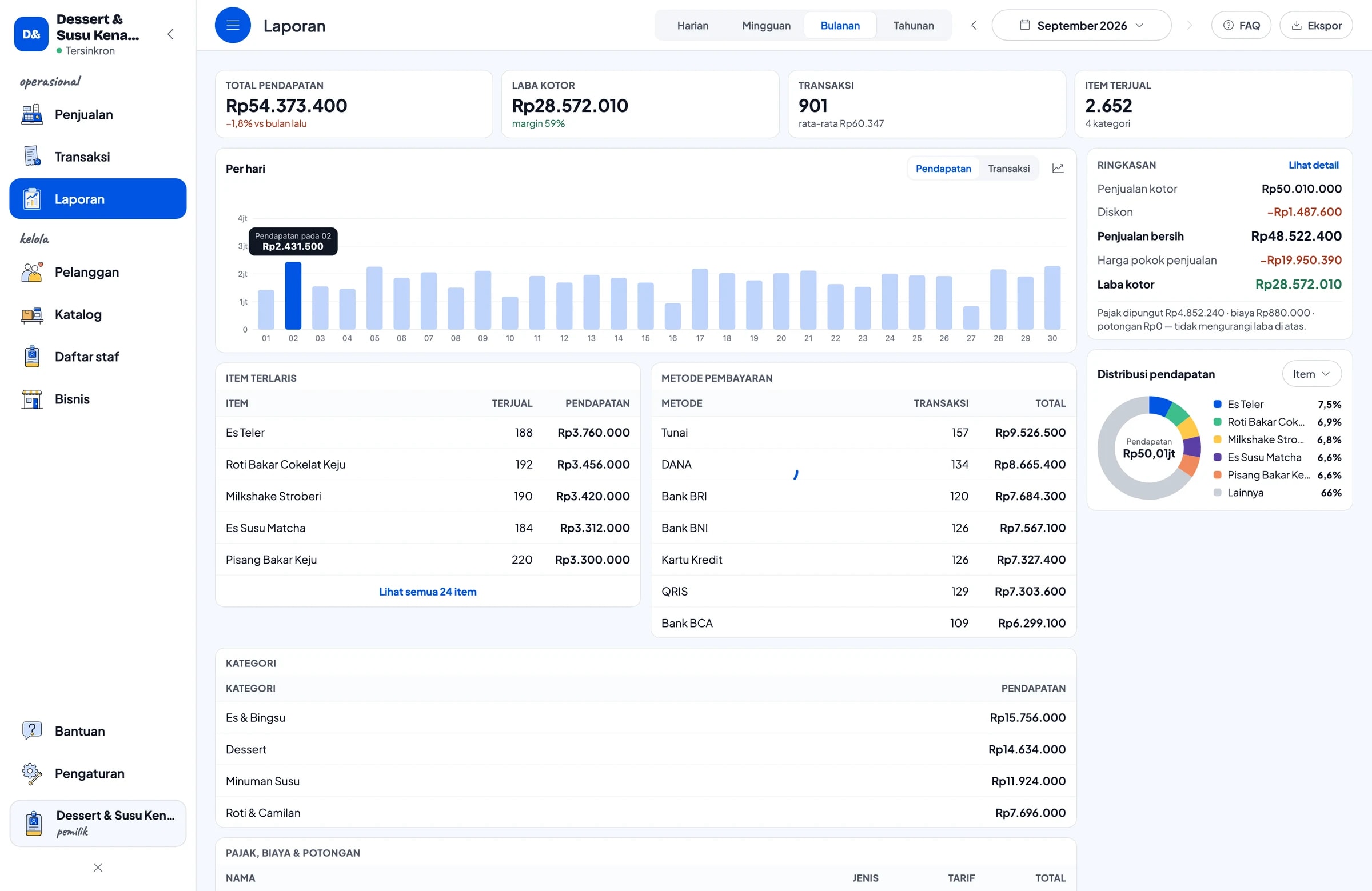Open the Transaksi receipt icon

click(31, 157)
